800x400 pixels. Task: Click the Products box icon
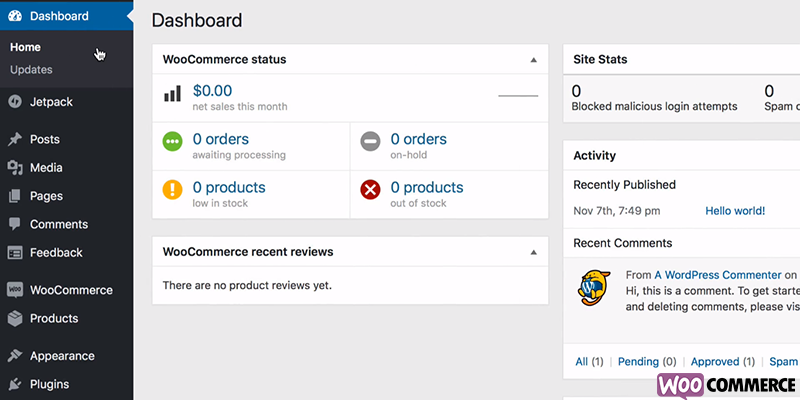point(15,318)
